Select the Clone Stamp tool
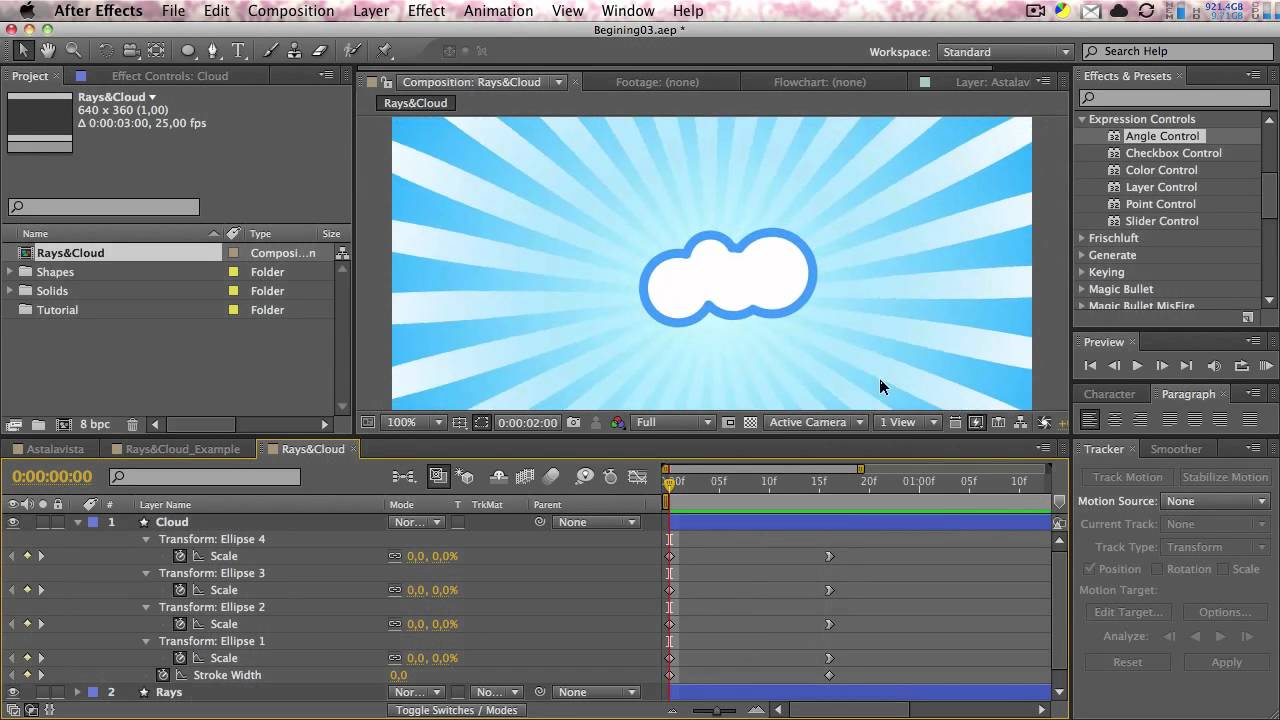1280x720 pixels. (x=295, y=51)
